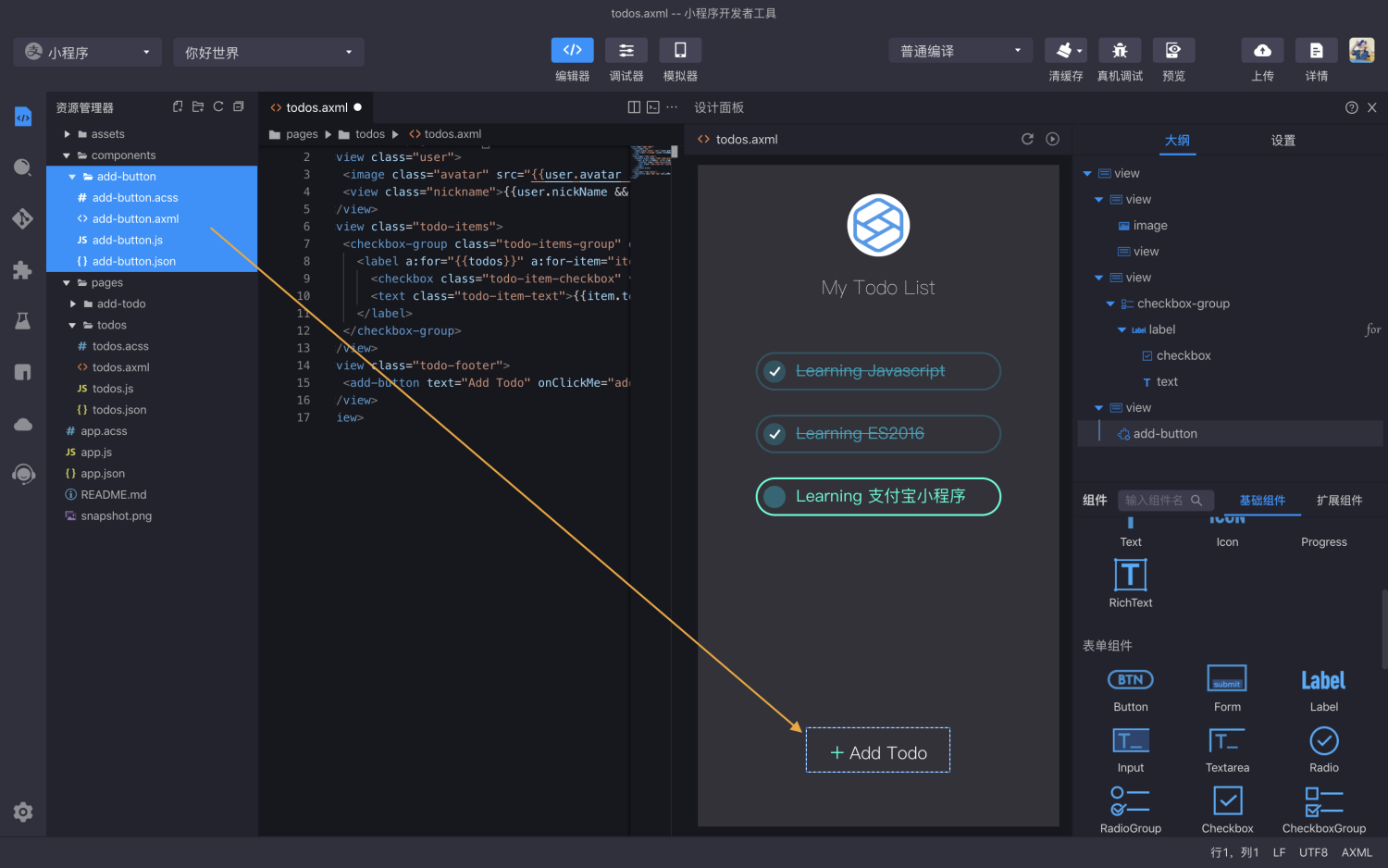Collapse the label outline node
Viewport: 1388px width, 868px height.
[1122, 329]
